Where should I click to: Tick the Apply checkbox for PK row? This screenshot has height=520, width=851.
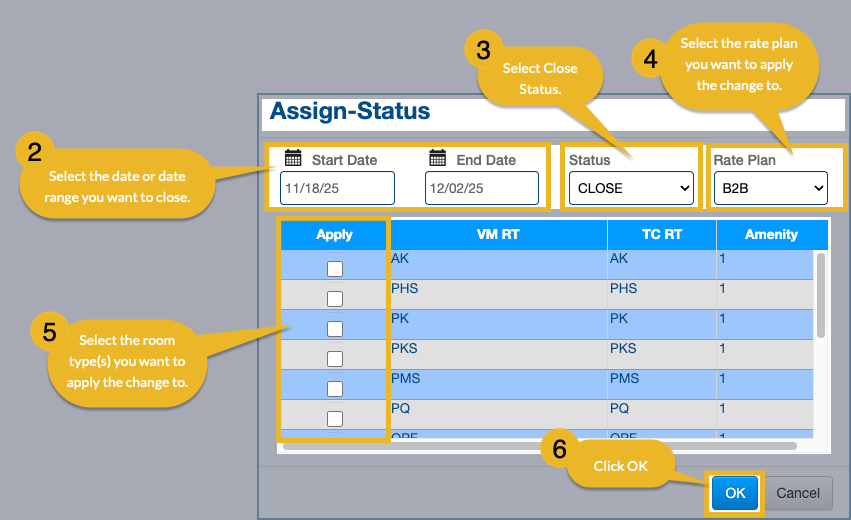[x=335, y=328]
